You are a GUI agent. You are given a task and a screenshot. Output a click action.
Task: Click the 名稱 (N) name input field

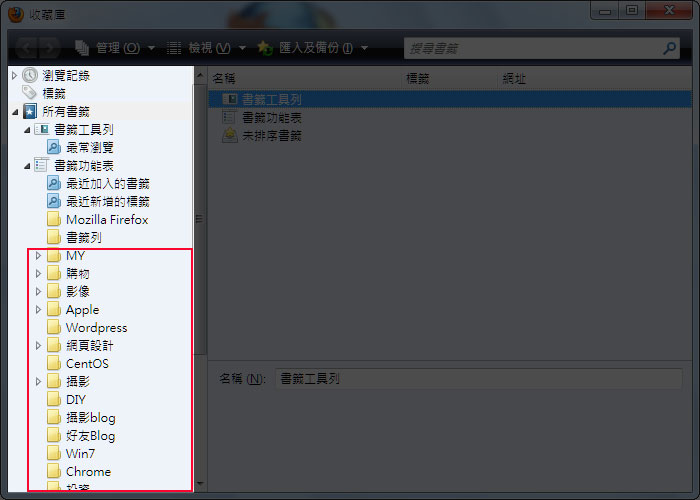click(479, 379)
